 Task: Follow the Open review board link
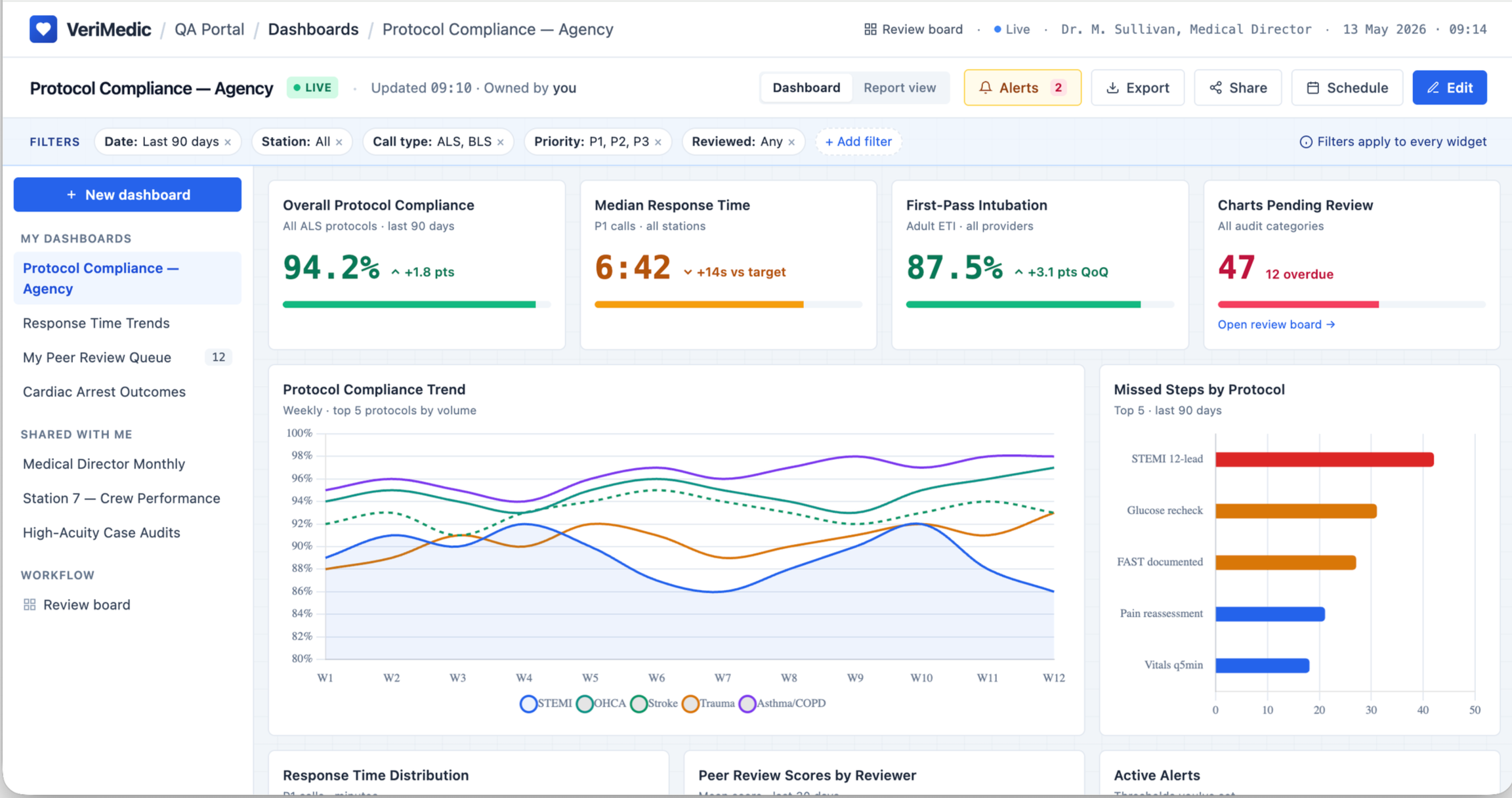(x=1276, y=325)
